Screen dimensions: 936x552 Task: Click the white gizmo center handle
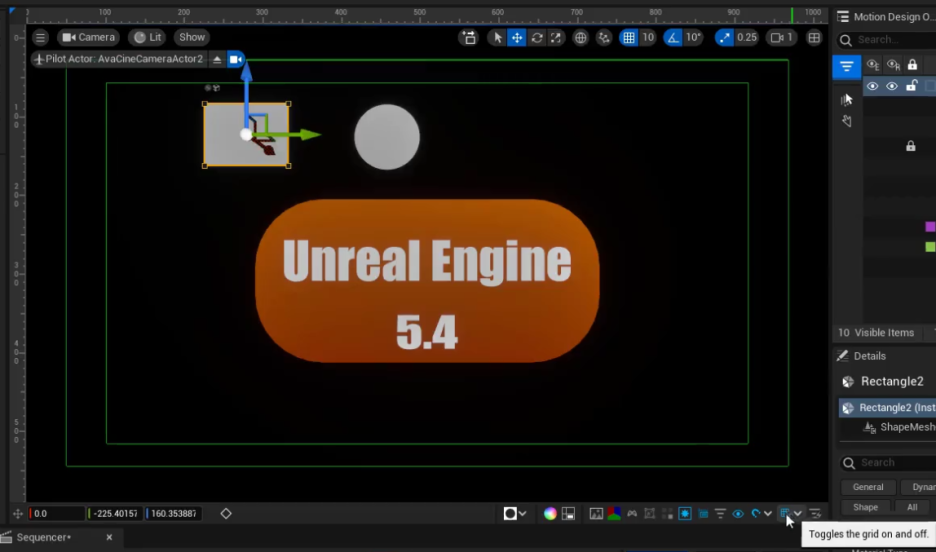point(246,134)
